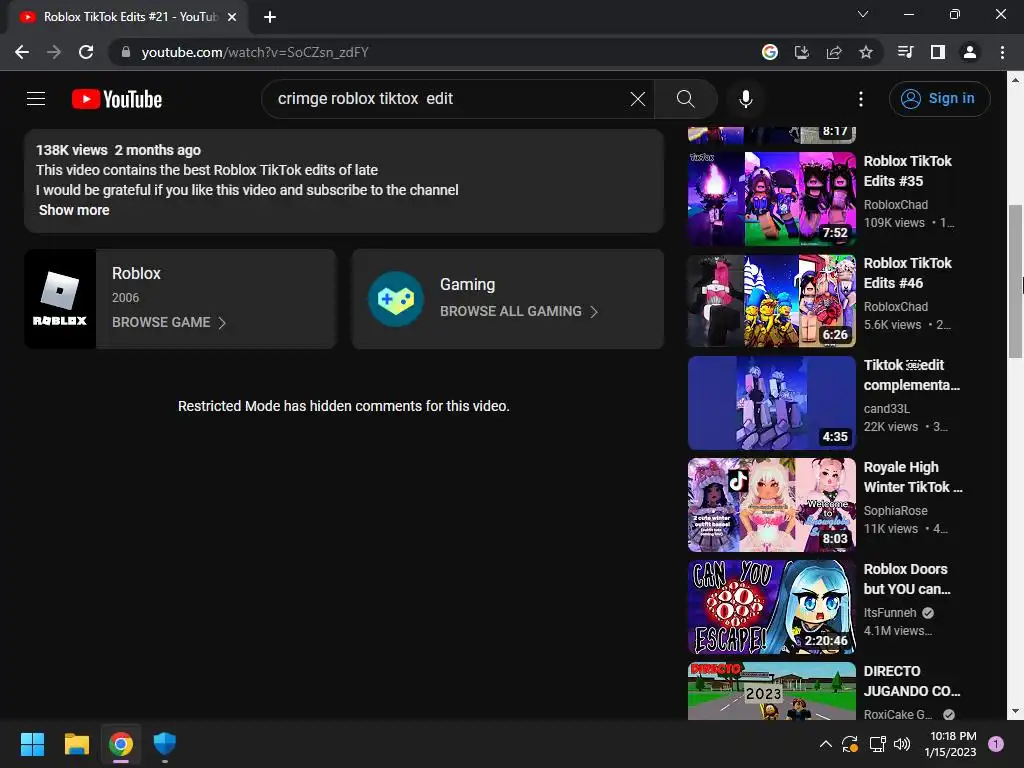This screenshot has height=768, width=1024.
Task: Open Chrome three-dot menu
Action: (1002, 52)
